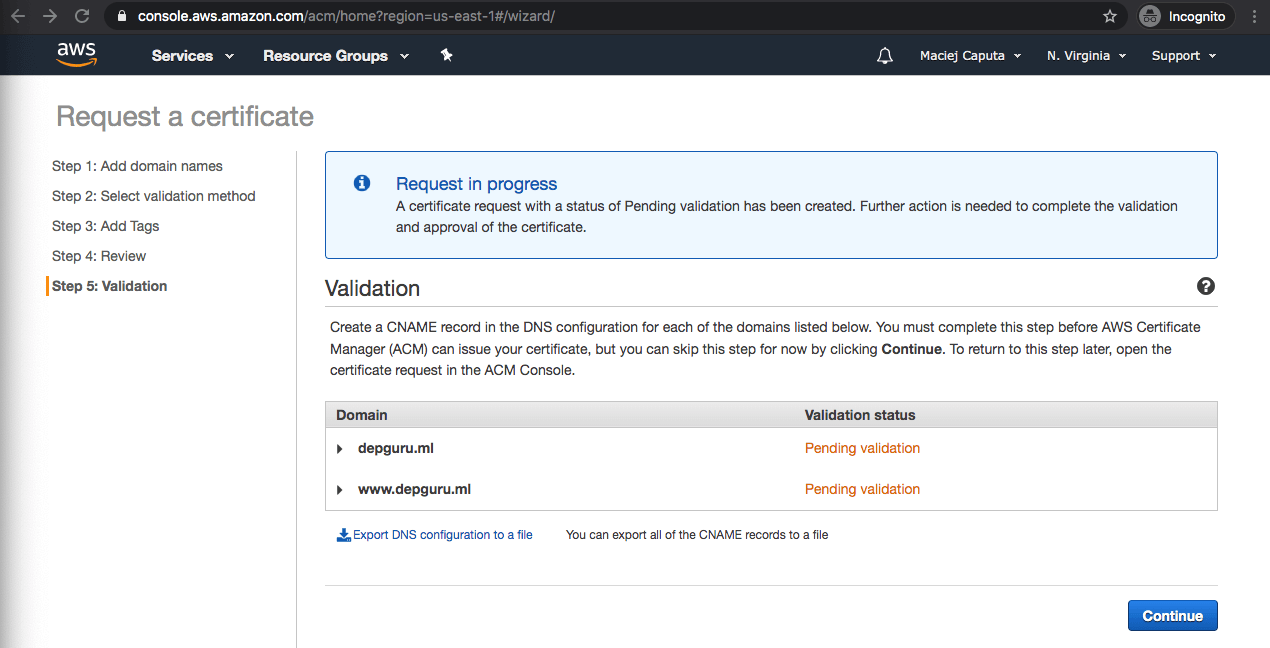Open the Resource Groups dropdown
1270x648 pixels.
[336, 56]
